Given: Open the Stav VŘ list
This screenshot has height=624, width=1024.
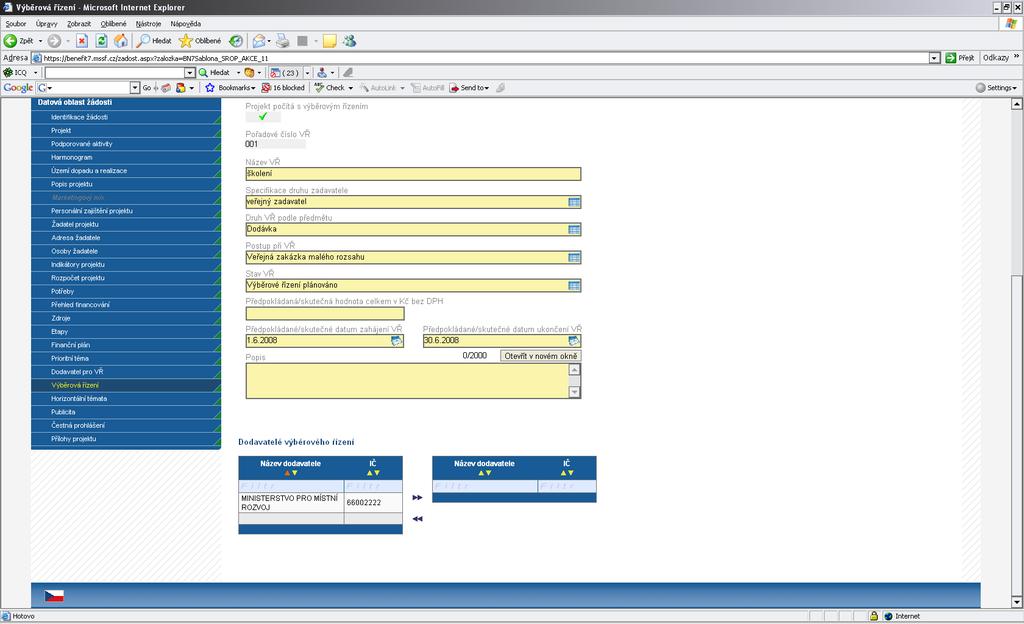Looking at the screenshot, I should [x=574, y=286].
